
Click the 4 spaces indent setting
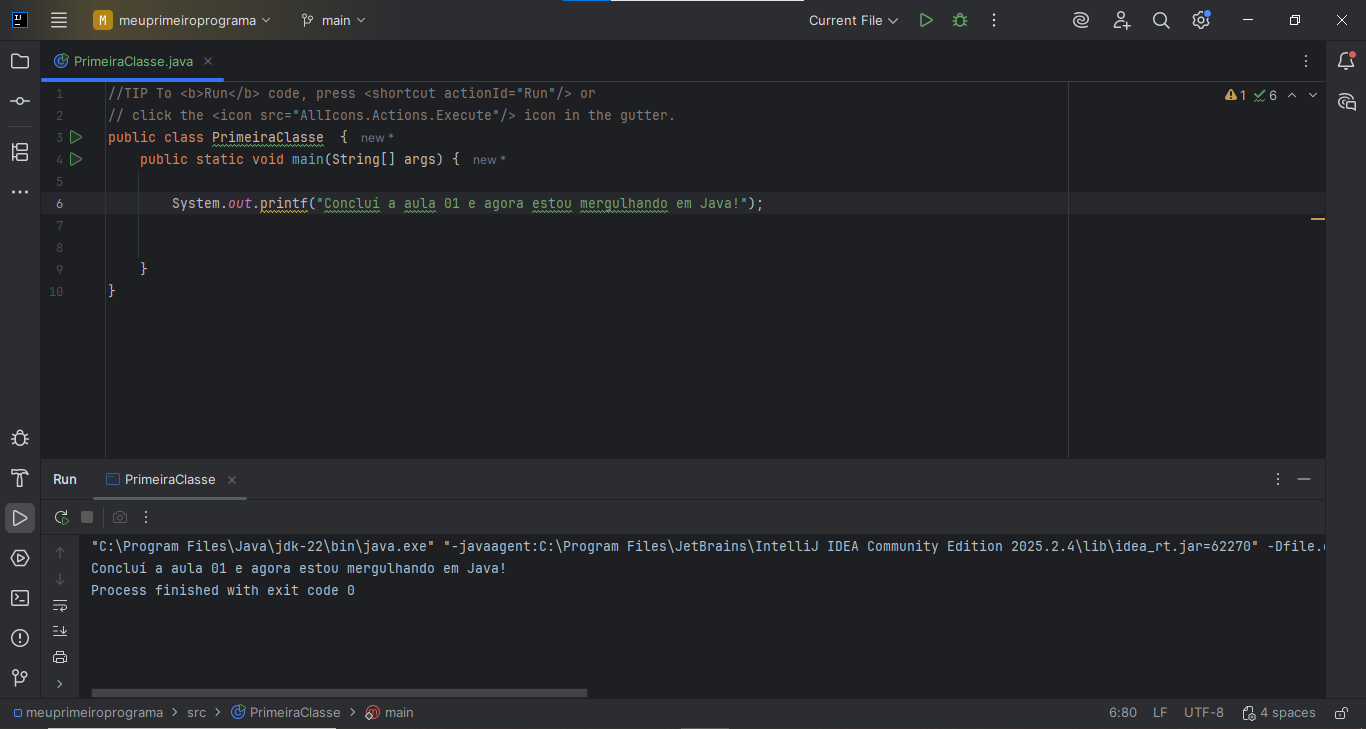click(x=1279, y=713)
